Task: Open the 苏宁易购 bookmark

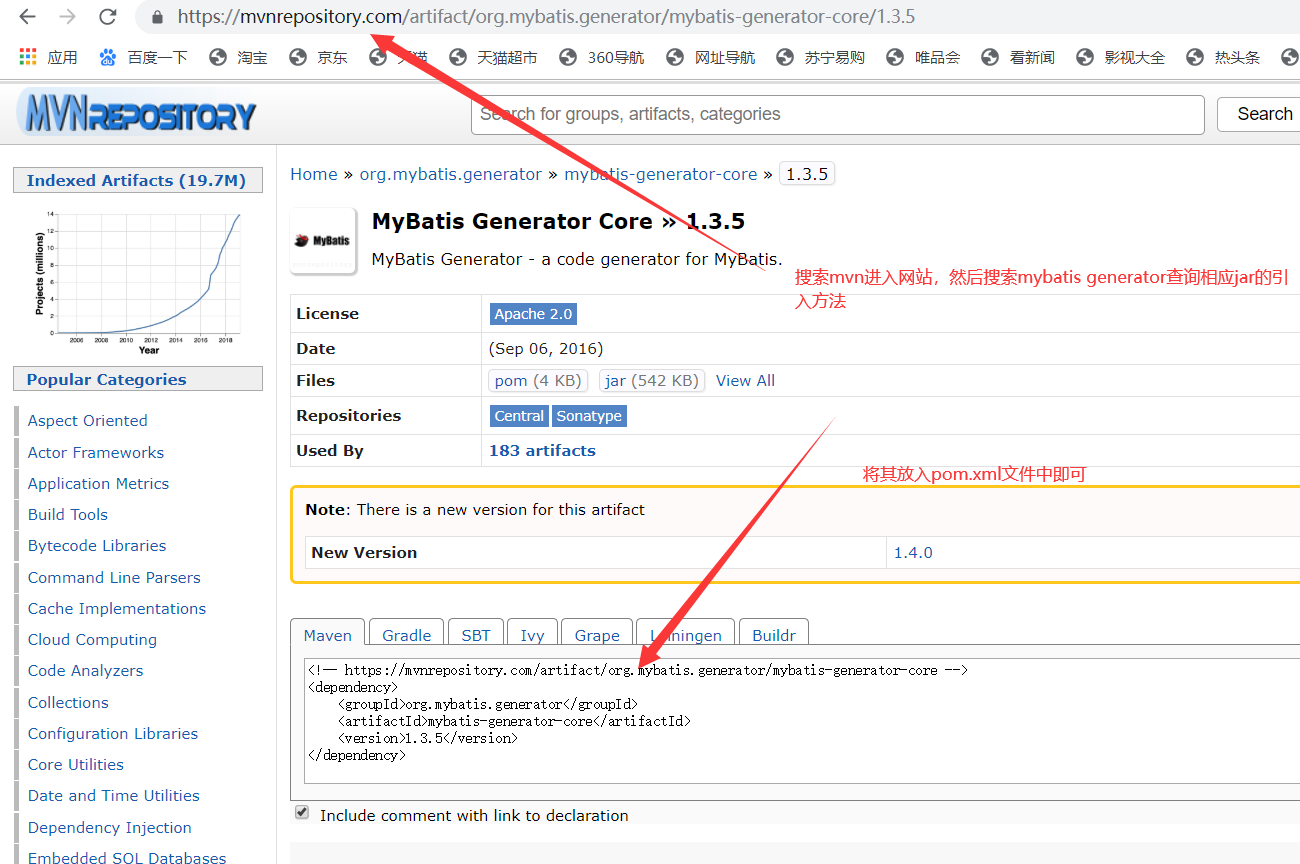Action: click(x=820, y=57)
